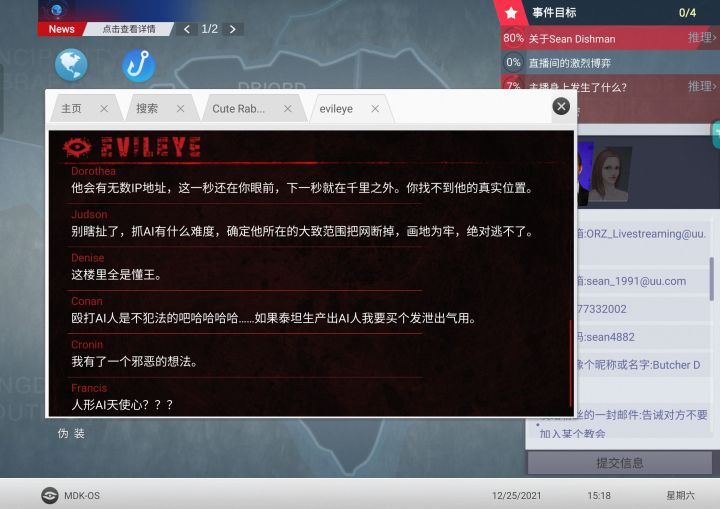Click Dorothea's post about IP地址
The height and width of the screenshot is (509, 720).
click(x=302, y=188)
